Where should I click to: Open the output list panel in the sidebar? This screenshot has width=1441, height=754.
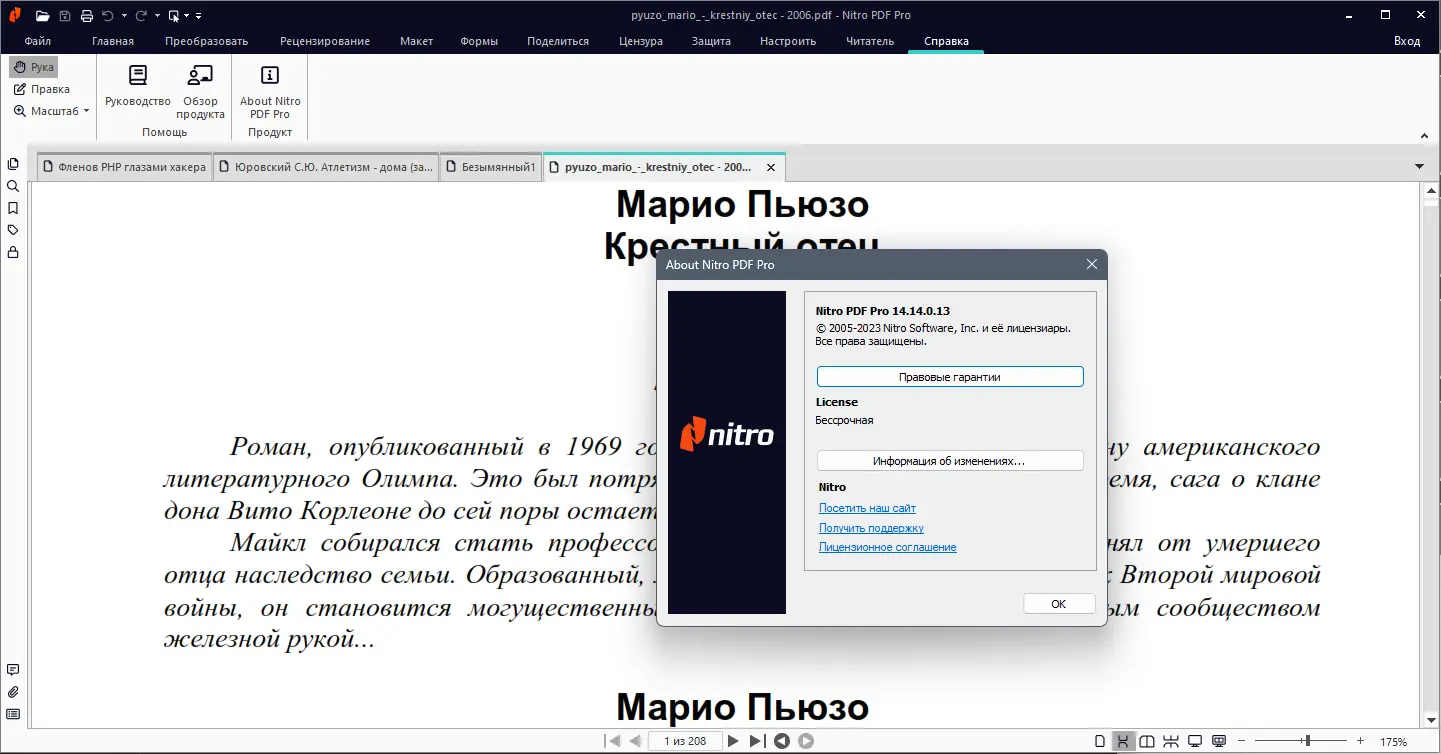click(x=13, y=714)
